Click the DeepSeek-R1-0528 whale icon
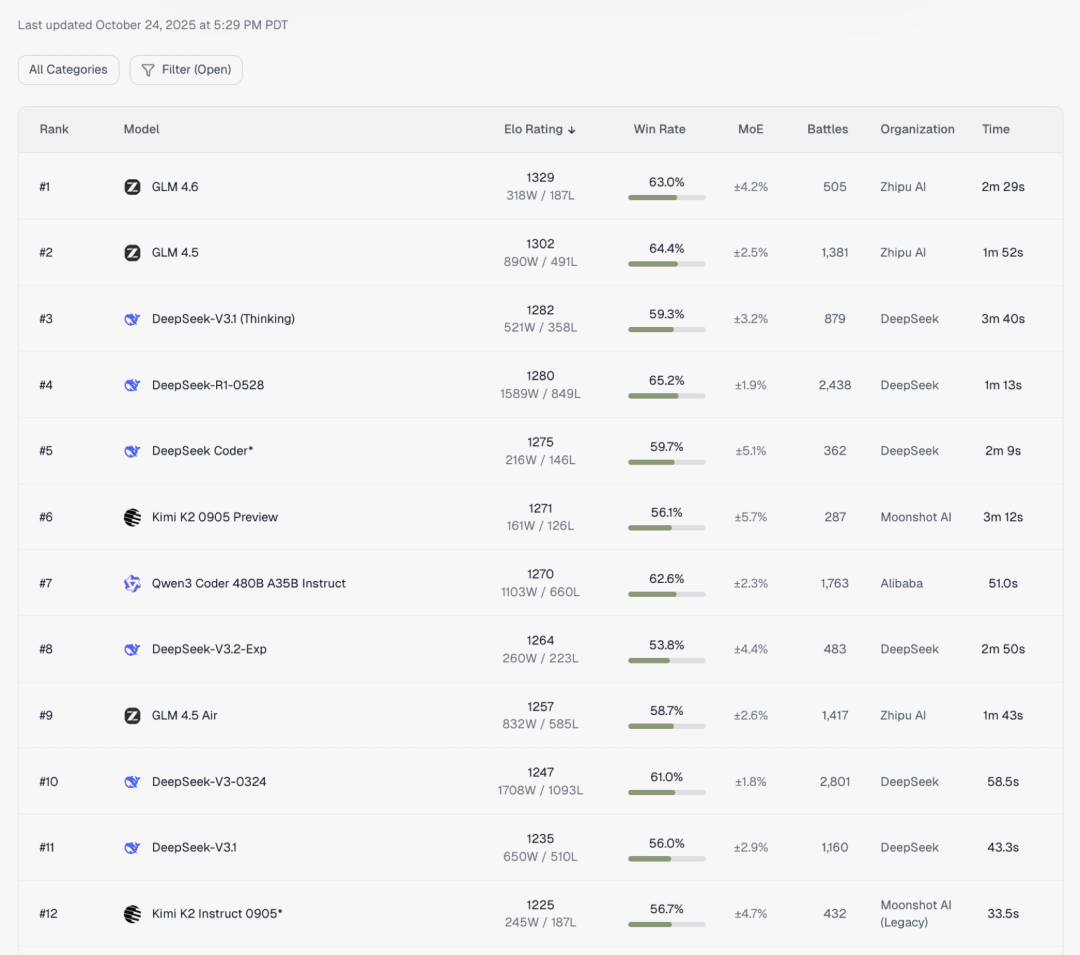Viewport: 1080px width, 955px height. (x=132, y=385)
